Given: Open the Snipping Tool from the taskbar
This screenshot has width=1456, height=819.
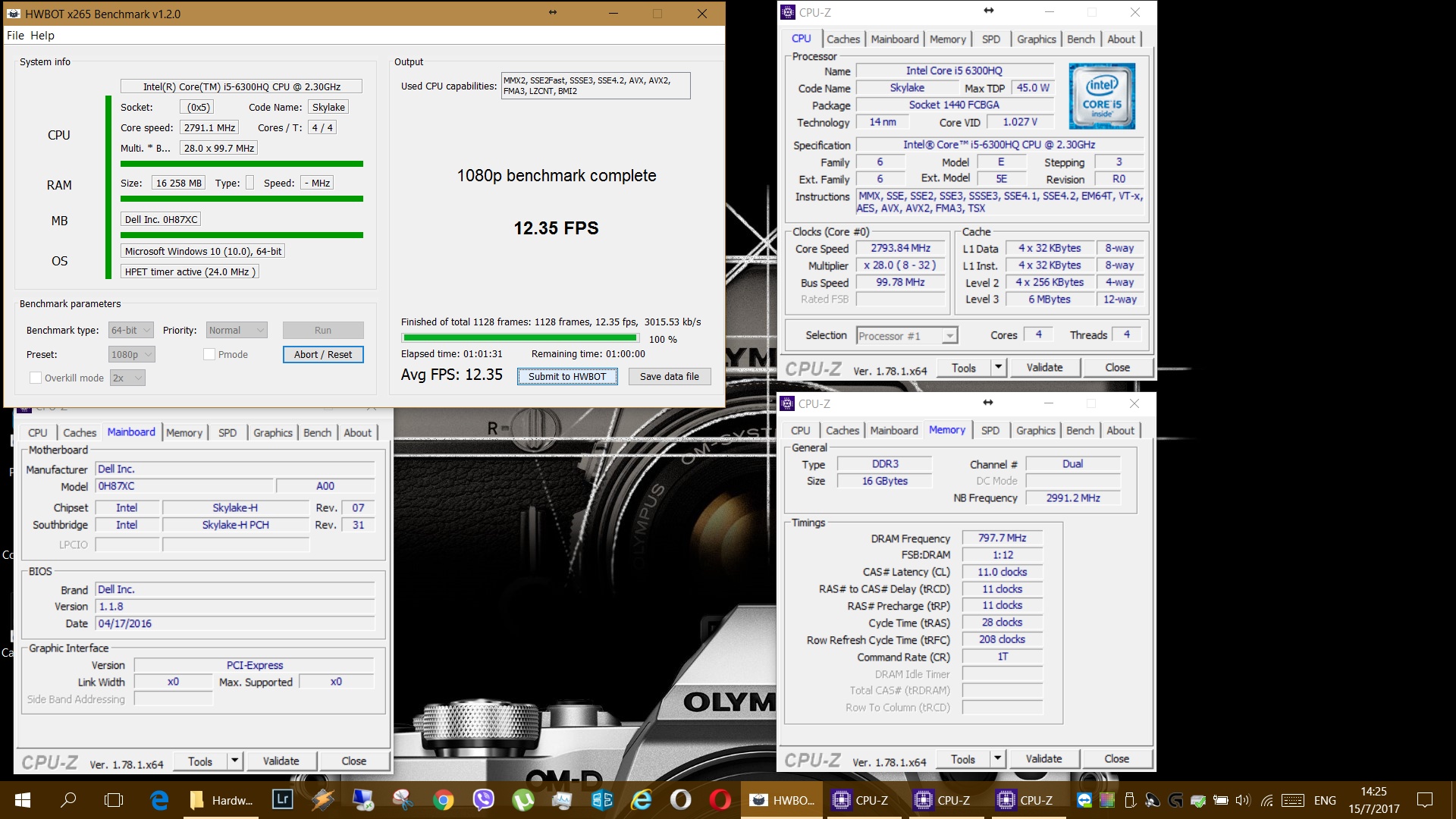Looking at the screenshot, I should [x=403, y=799].
